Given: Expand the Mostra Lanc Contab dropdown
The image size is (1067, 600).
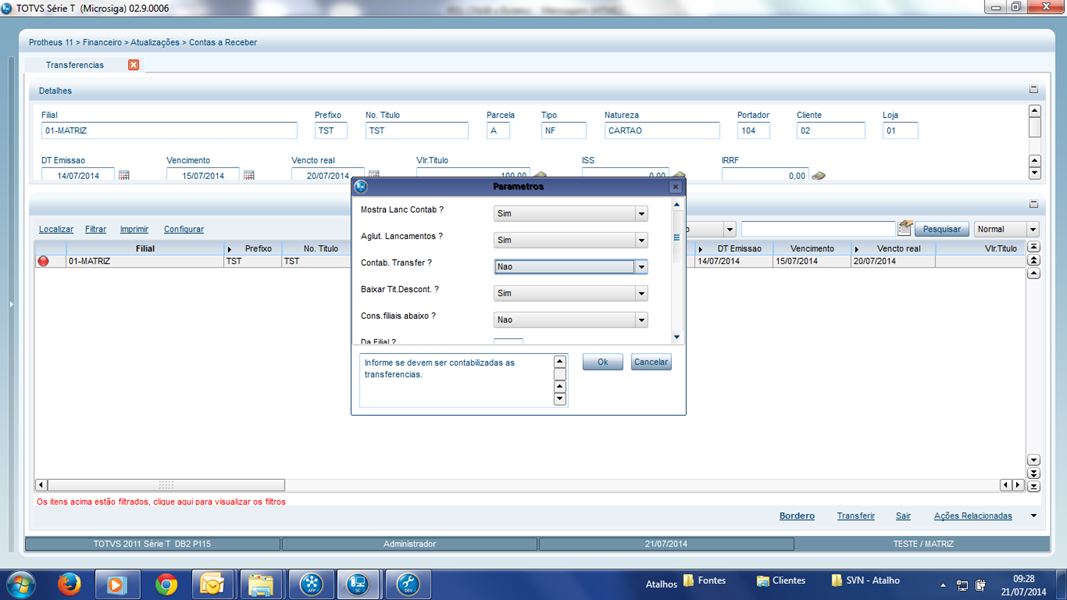Looking at the screenshot, I should 641,214.
